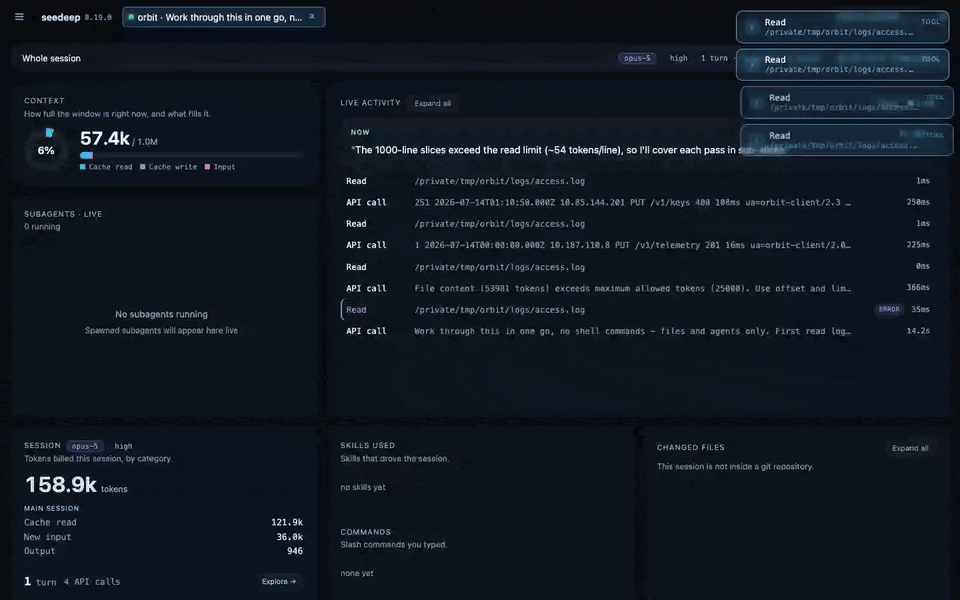The image size is (960, 600).
Task: Open the Read row with 0ms duration
Action: (x=637, y=267)
